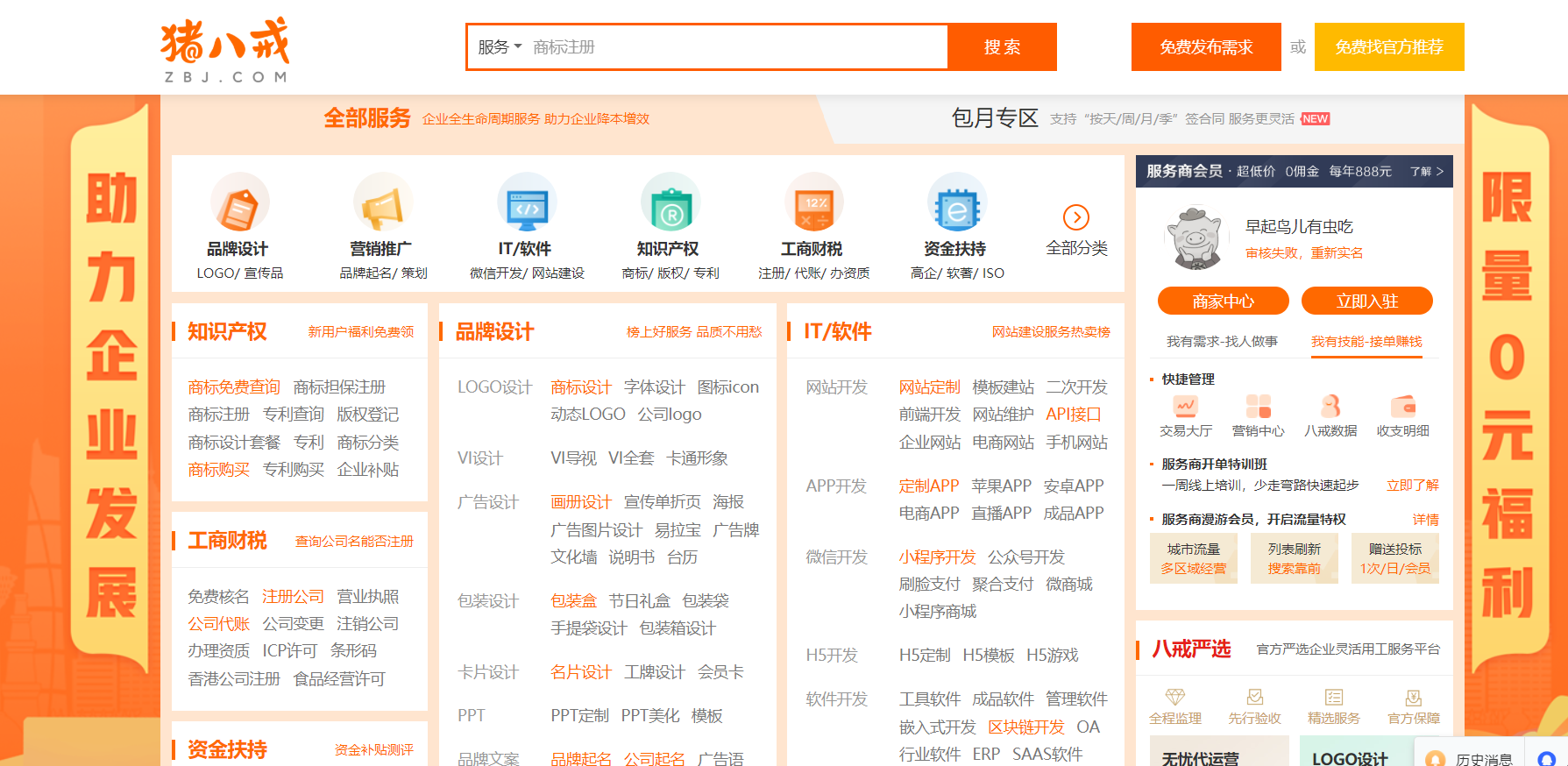
Task: Open the 名片设计 link
Action: [x=580, y=671]
